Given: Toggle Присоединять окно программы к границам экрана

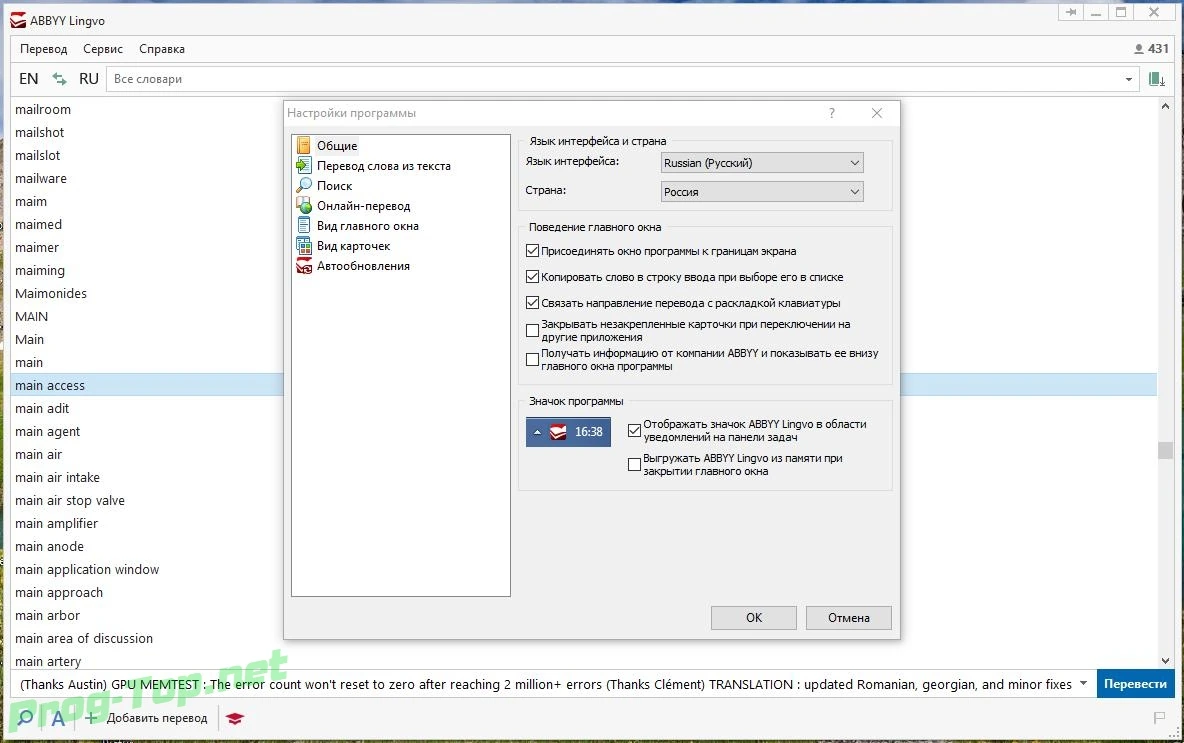Looking at the screenshot, I should tap(532, 251).
